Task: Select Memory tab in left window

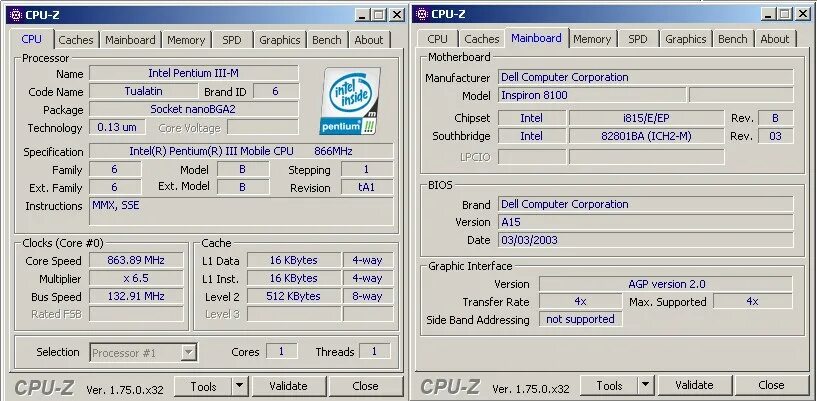Action: click(x=186, y=40)
